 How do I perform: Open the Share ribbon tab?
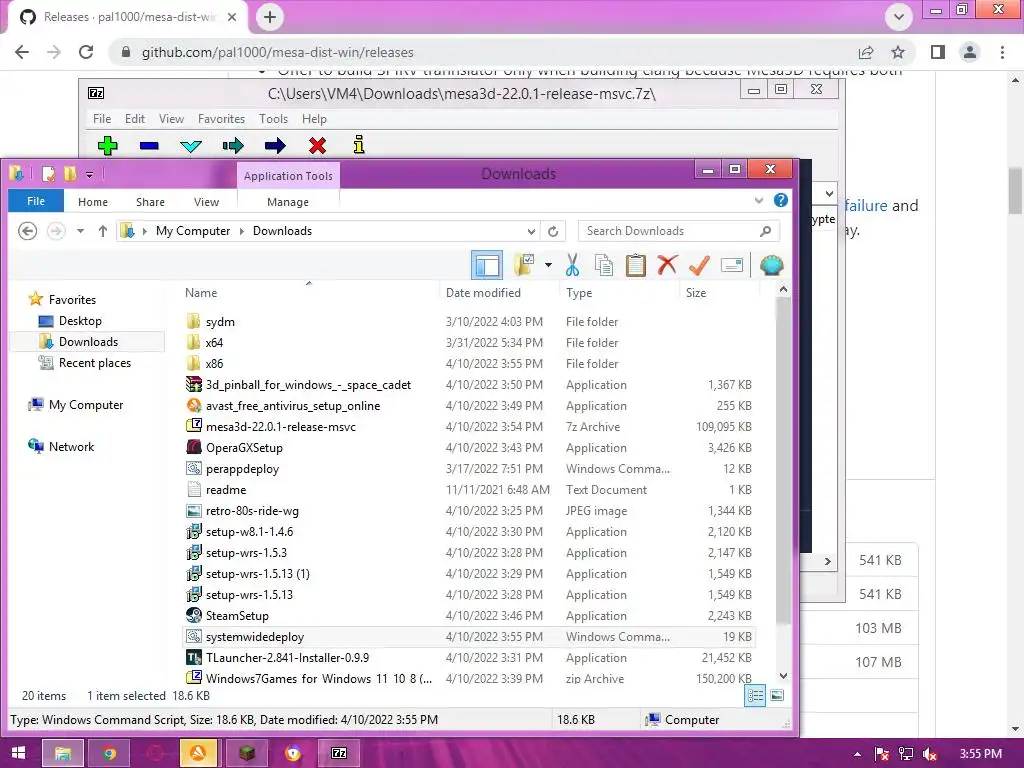[150, 202]
